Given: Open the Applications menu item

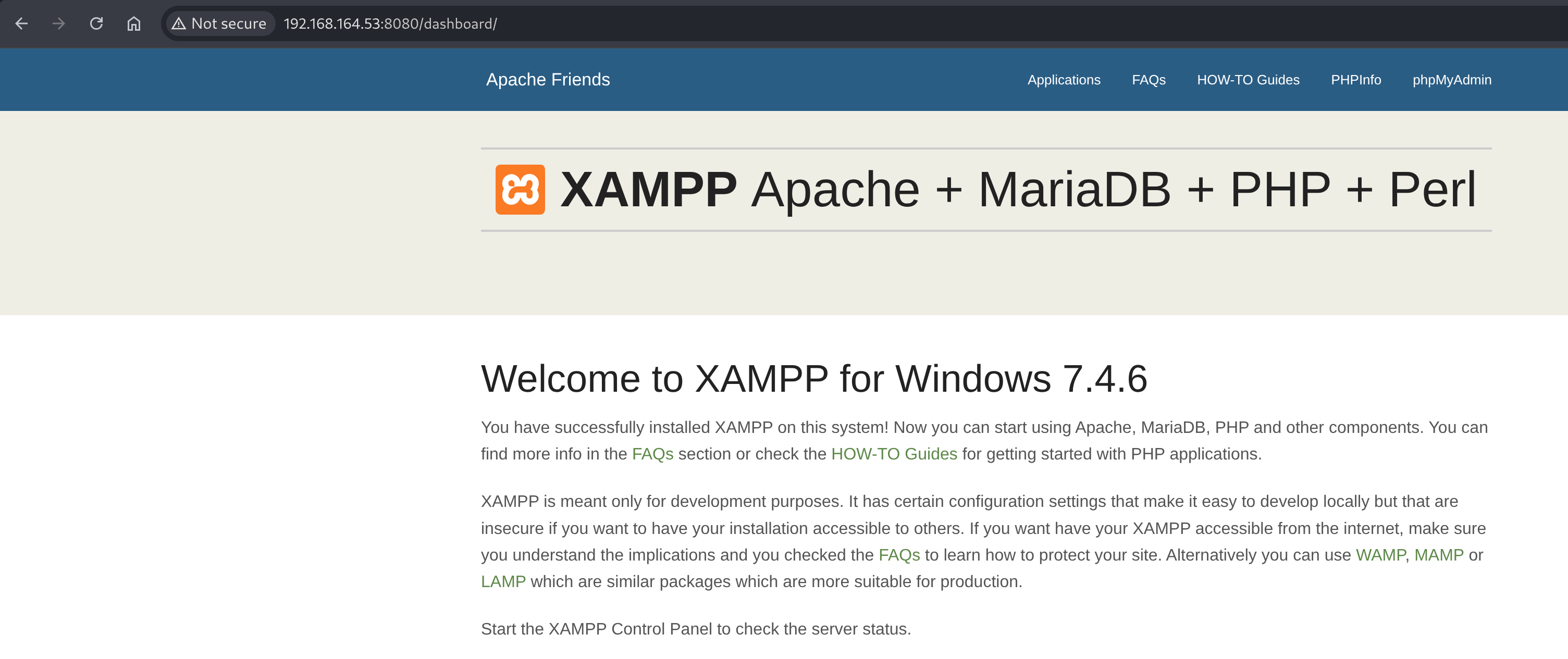Looking at the screenshot, I should pos(1064,80).
